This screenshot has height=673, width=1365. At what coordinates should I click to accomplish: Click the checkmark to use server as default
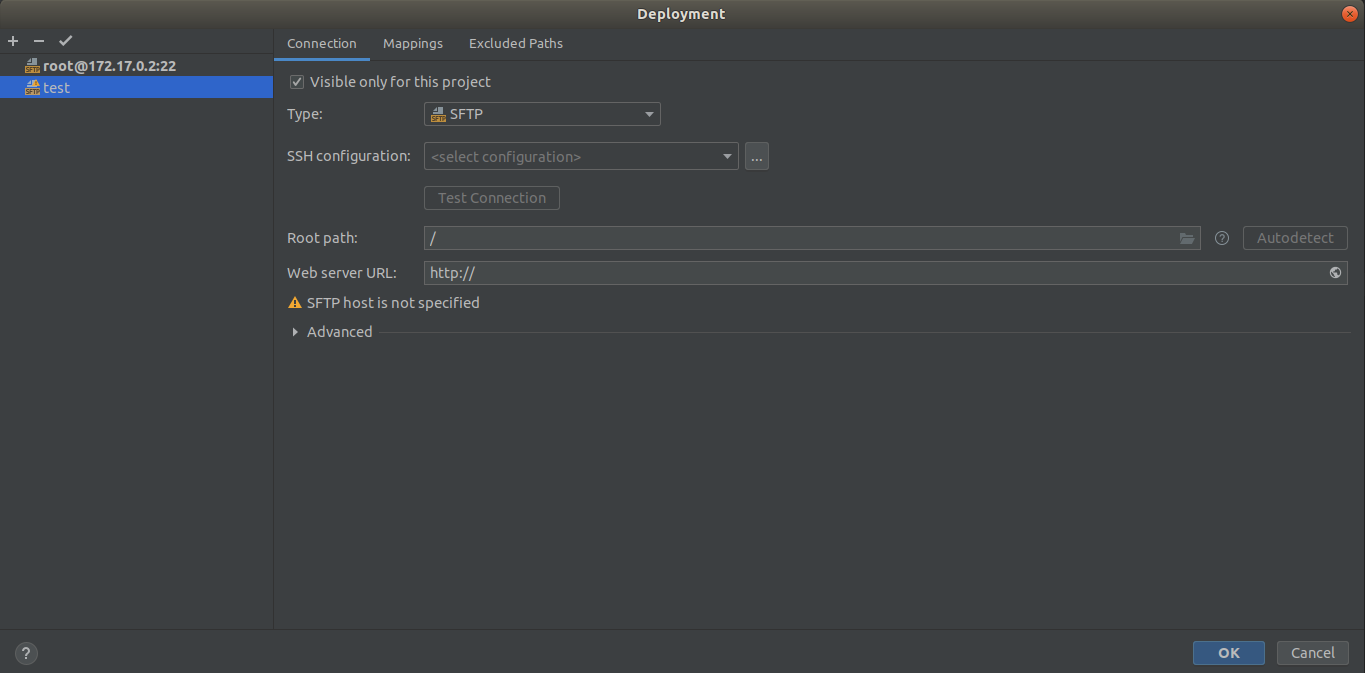coord(65,41)
